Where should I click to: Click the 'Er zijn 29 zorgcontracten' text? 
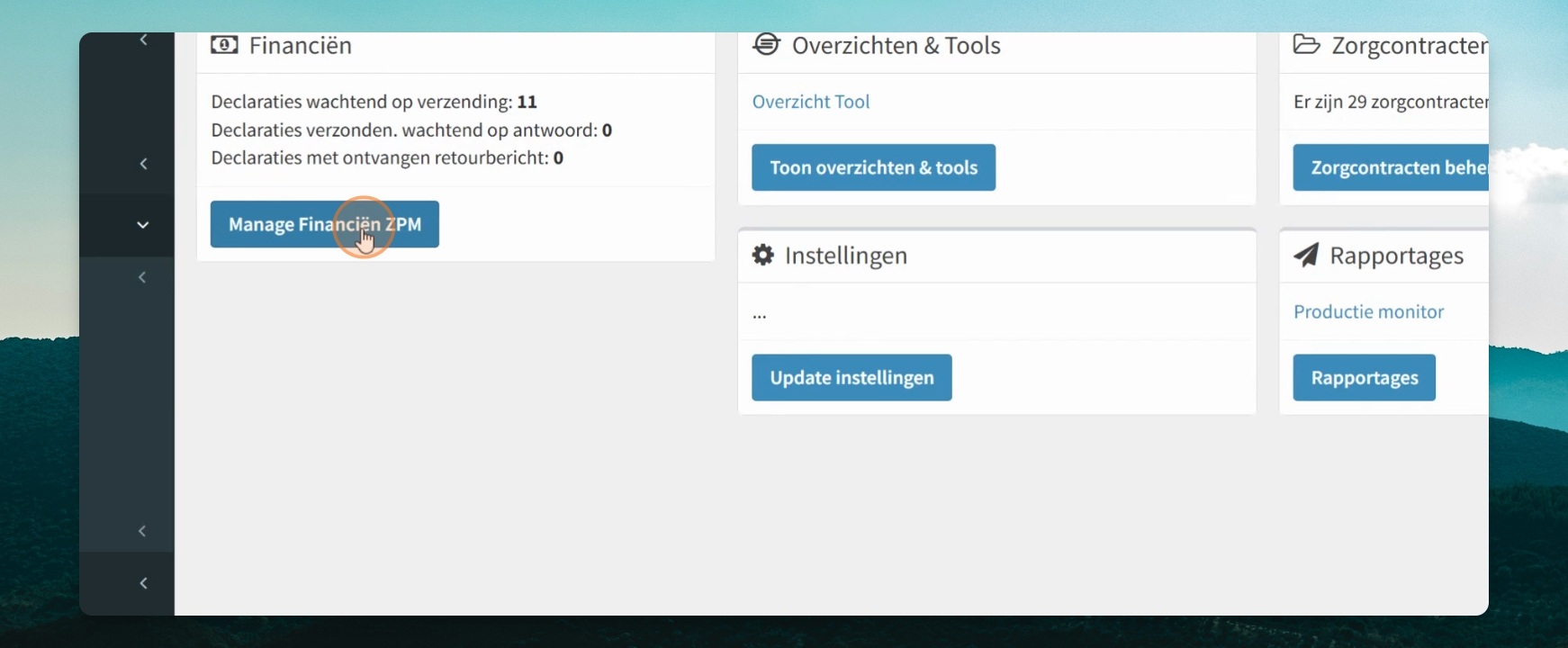(1391, 102)
